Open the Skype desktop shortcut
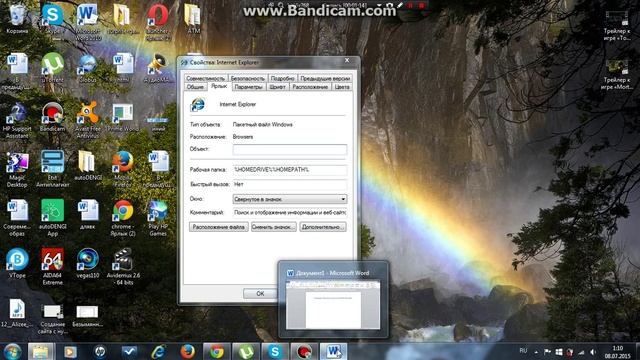The image size is (640, 360). point(52,19)
